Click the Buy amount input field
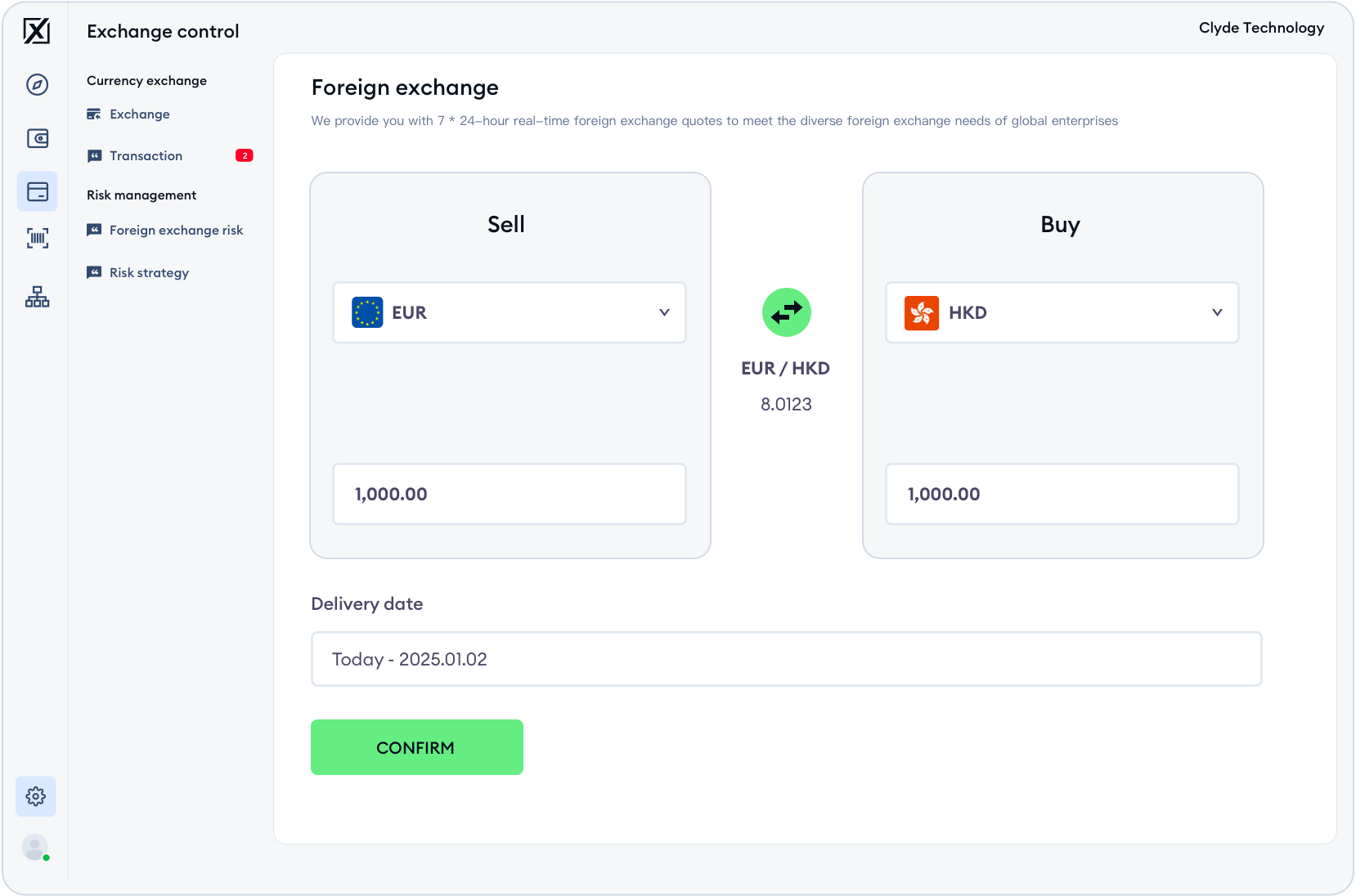Image resolution: width=1356 pixels, height=896 pixels. coord(1062,494)
